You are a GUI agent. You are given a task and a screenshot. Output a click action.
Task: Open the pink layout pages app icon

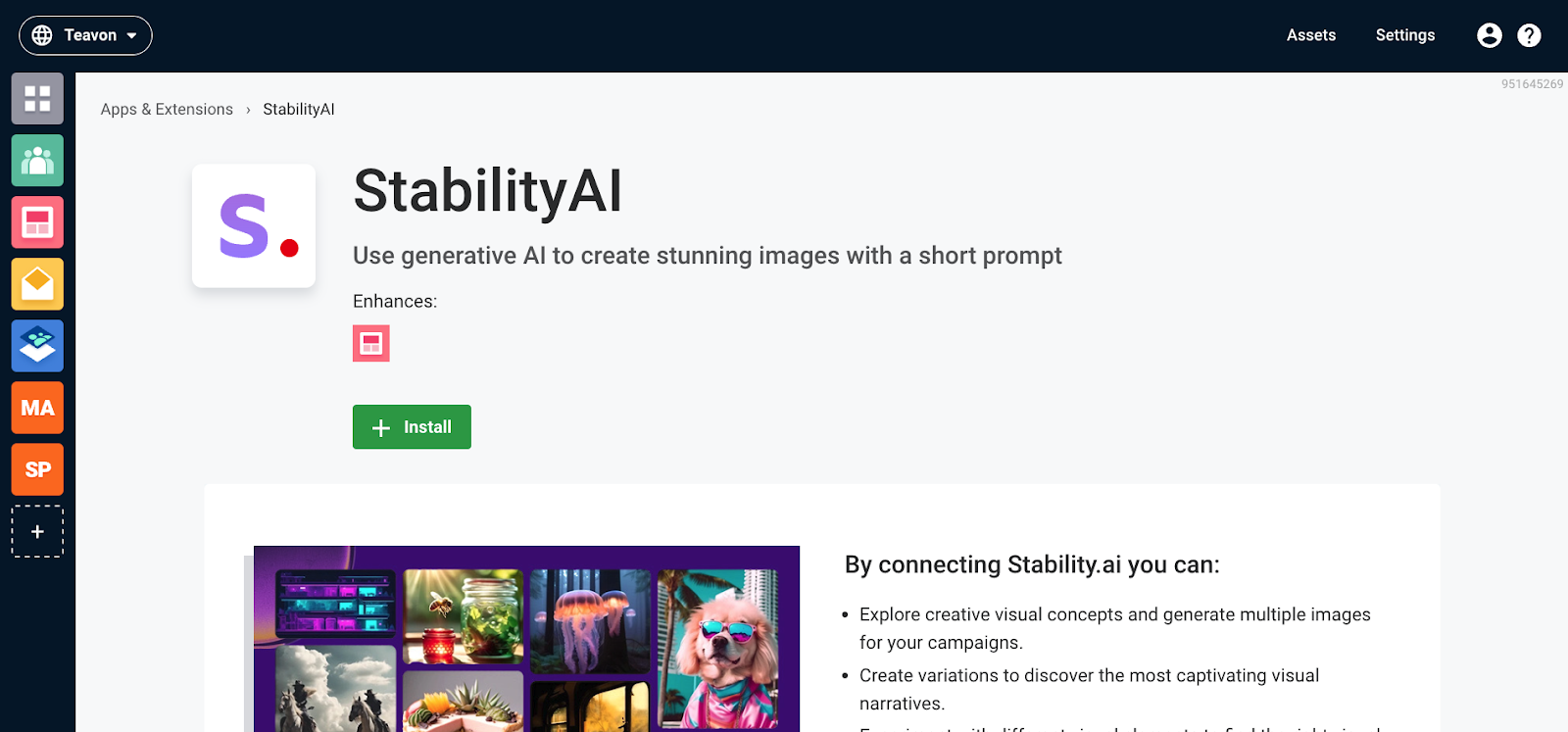[37, 222]
